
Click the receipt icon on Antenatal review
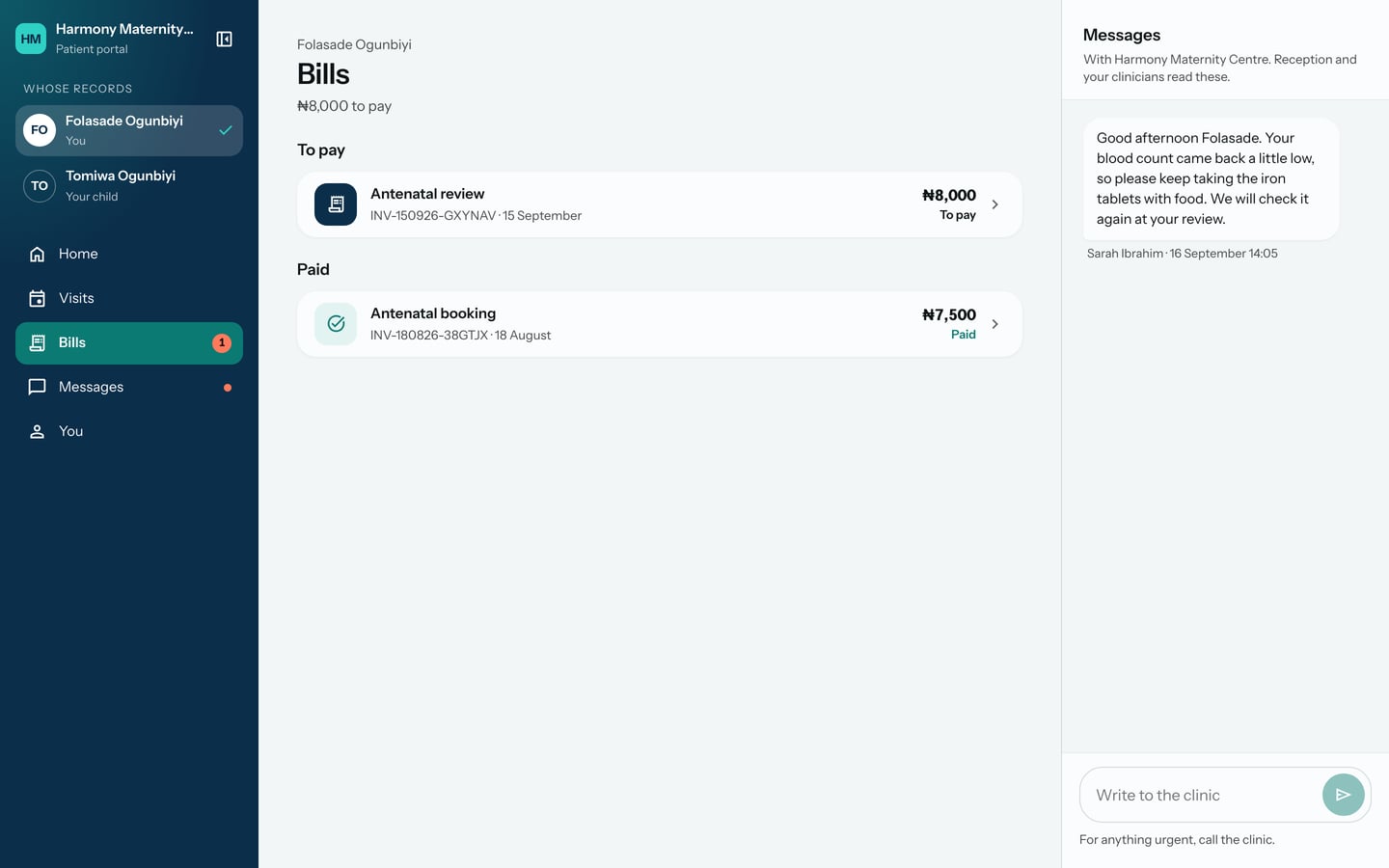point(336,204)
